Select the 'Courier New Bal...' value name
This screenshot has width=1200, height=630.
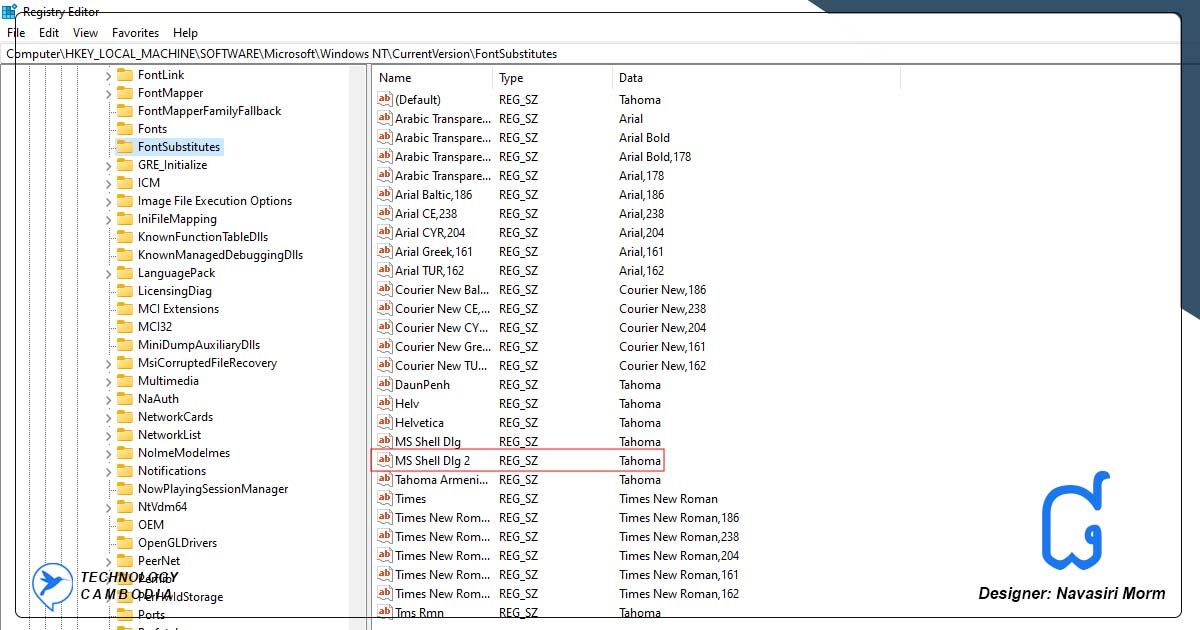point(442,289)
